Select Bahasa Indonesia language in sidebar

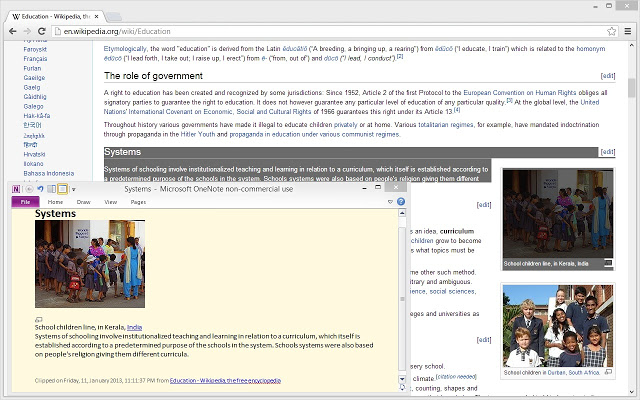tap(49, 173)
